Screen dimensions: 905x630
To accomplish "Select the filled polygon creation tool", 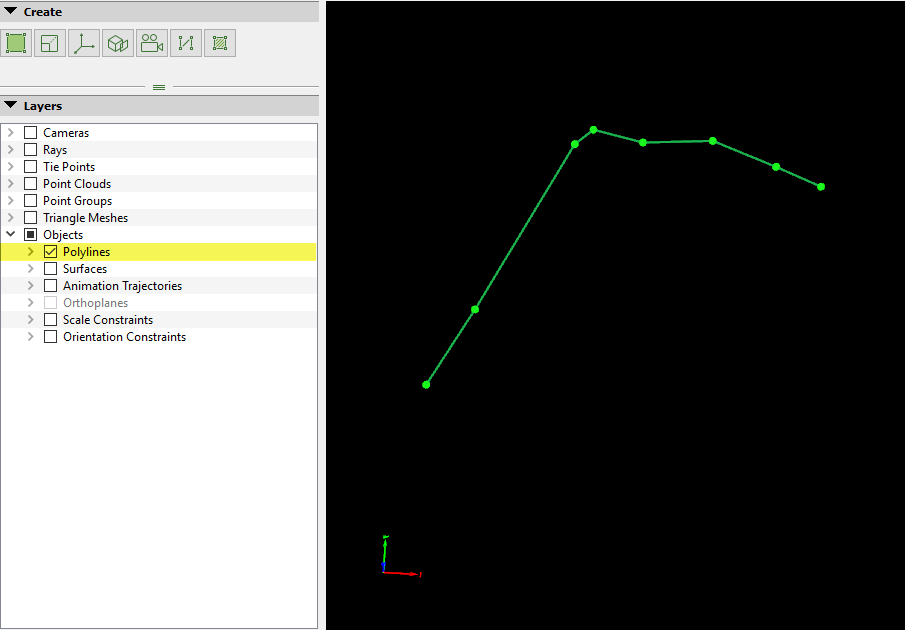I will tap(16, 43).
